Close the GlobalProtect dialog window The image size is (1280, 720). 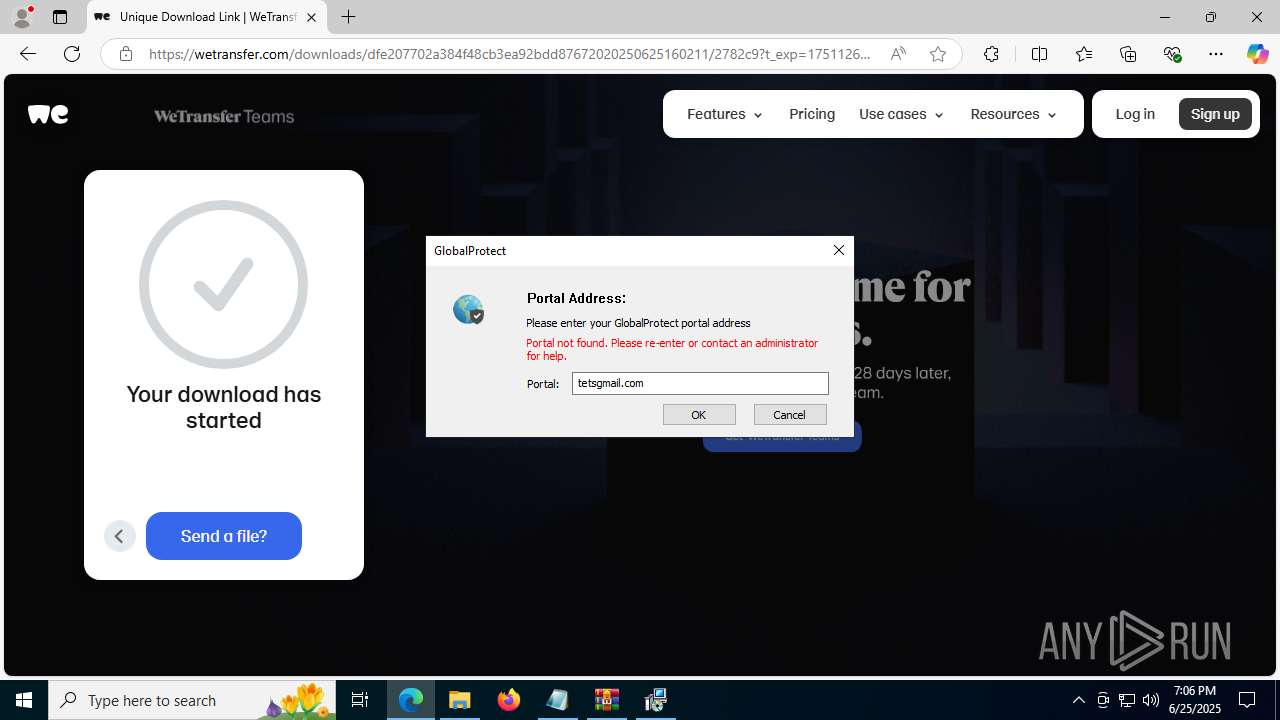pos(839,250)
